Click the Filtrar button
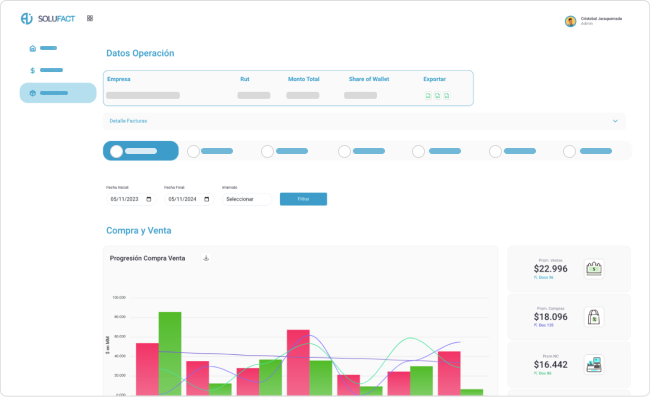 point(303,199)
